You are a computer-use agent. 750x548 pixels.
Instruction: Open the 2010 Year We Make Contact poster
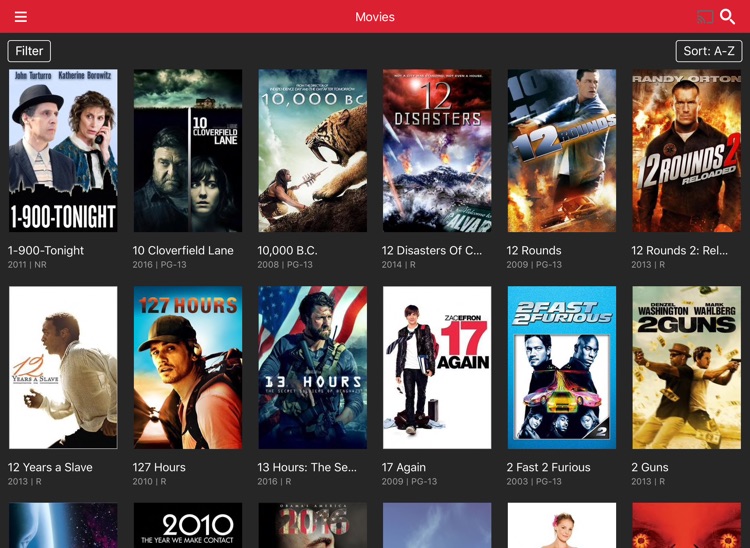click(x=188, y=525)
